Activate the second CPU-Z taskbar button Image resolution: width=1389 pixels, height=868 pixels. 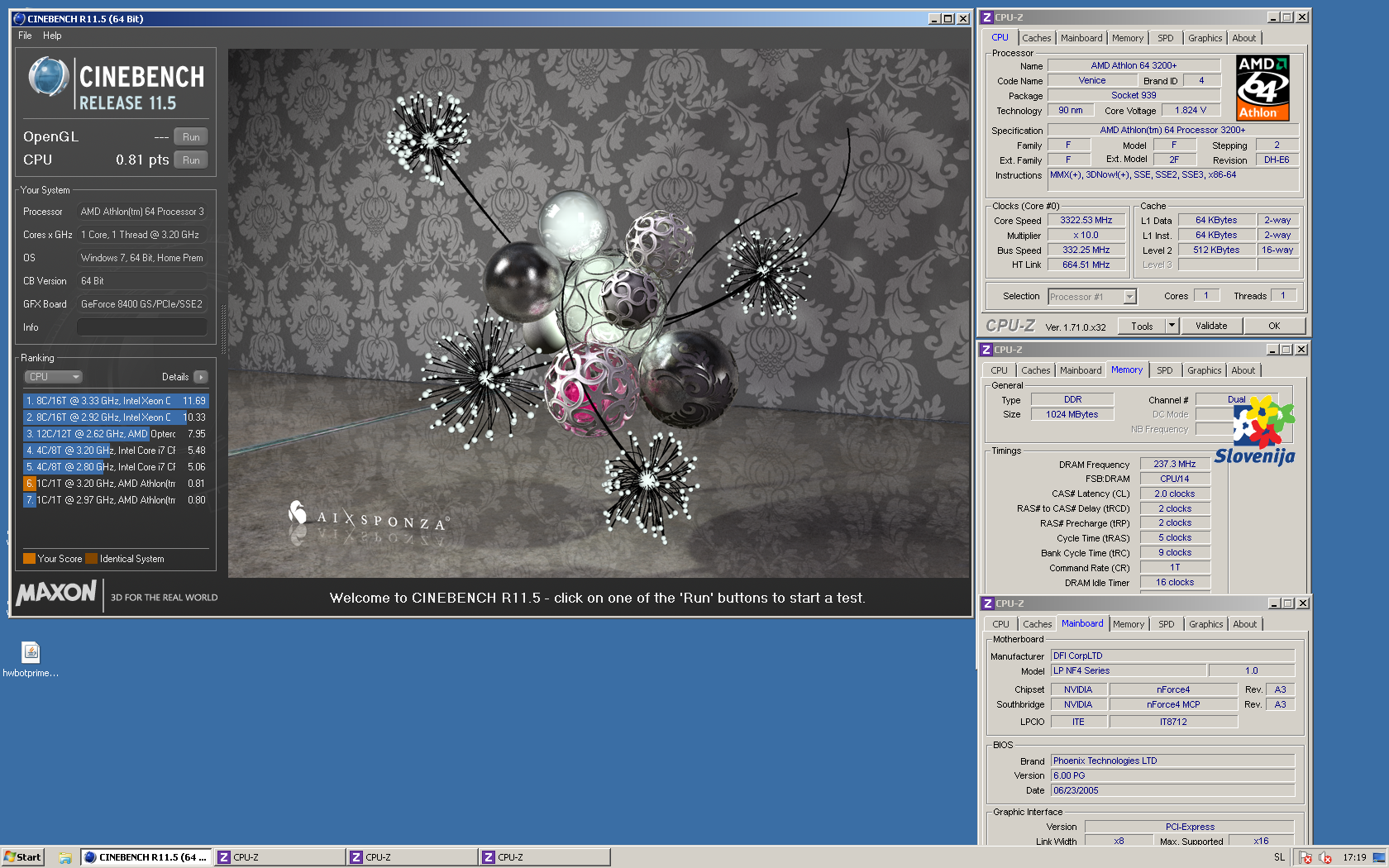click(412, 857)
